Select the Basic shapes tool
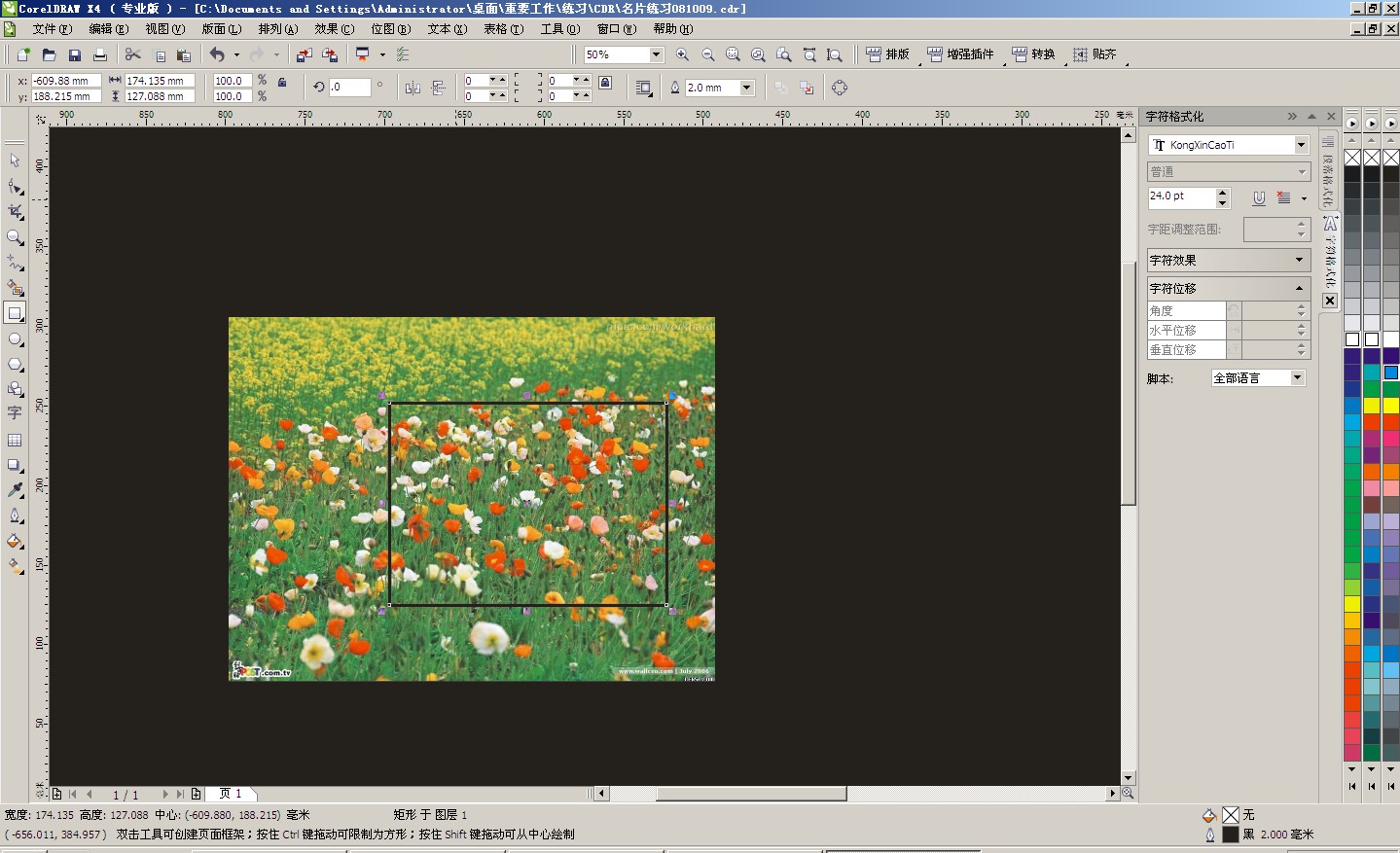Viewport: 1400px width, 853px height. coord(15,389)
